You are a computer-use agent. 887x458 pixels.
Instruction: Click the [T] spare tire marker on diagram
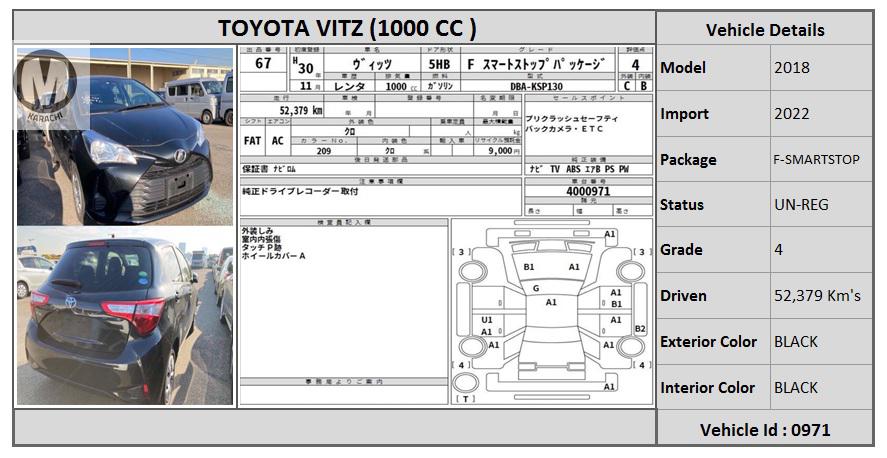point(465,399)
